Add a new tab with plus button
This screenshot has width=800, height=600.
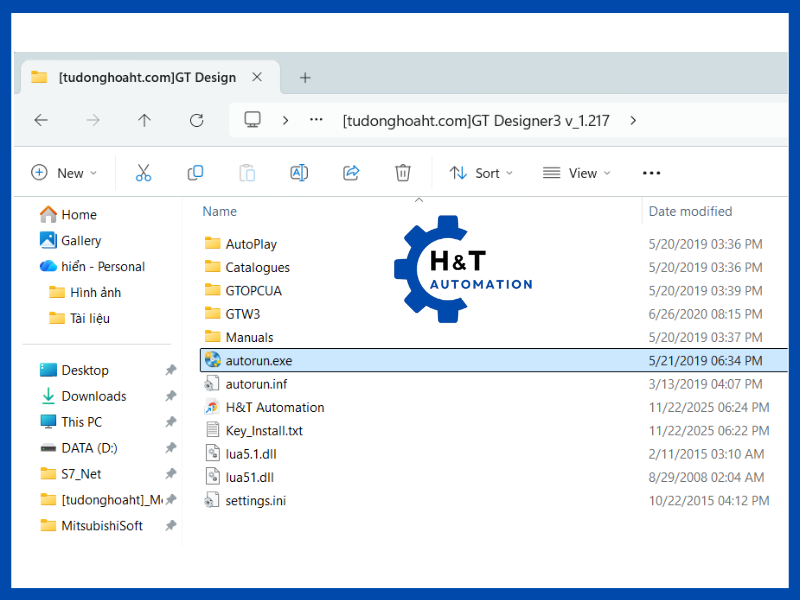point(305,77)
